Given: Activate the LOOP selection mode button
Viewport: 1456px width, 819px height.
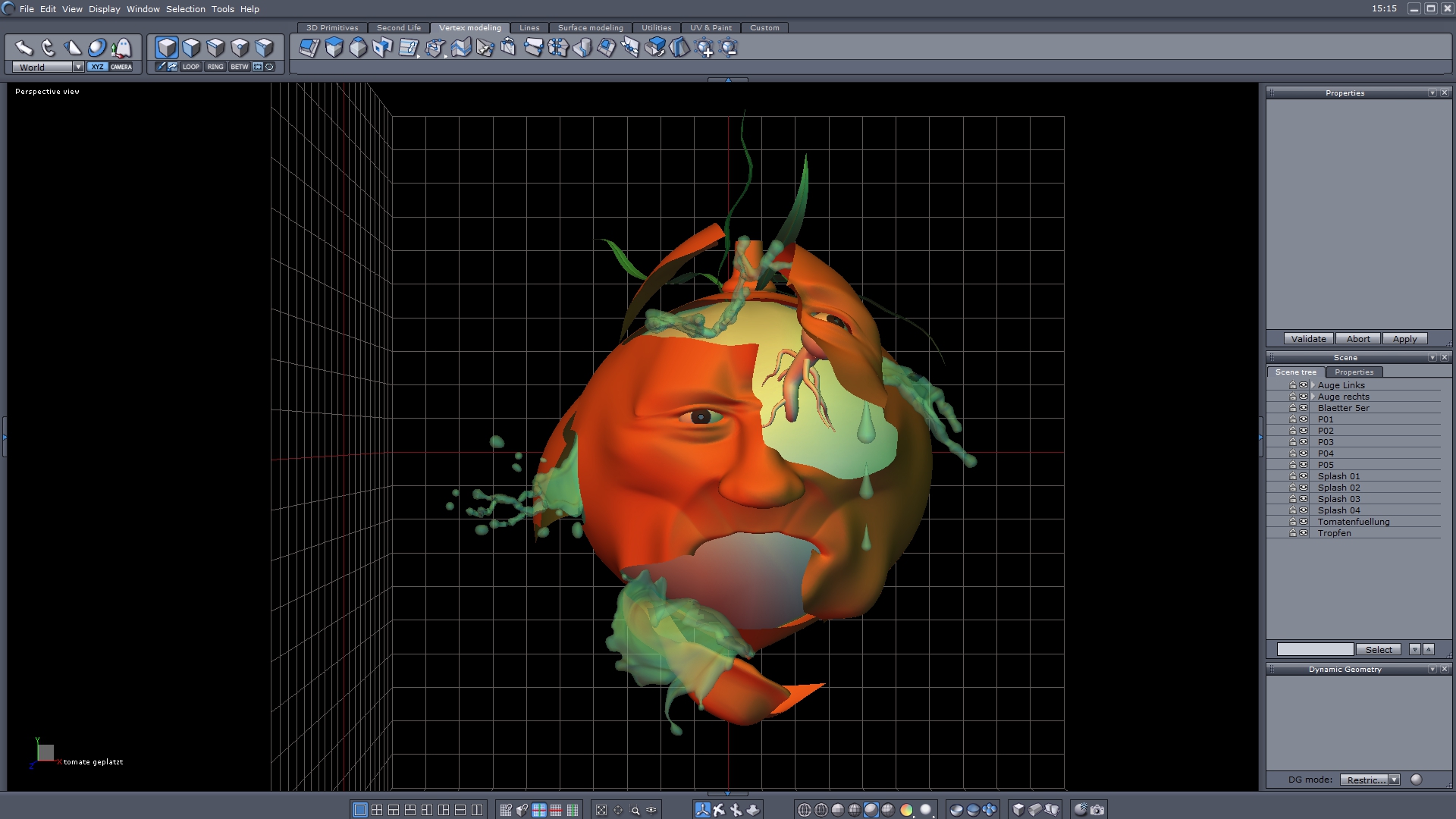Looking at the screenshot, I should pyautogui.click(x=190, y=67).
